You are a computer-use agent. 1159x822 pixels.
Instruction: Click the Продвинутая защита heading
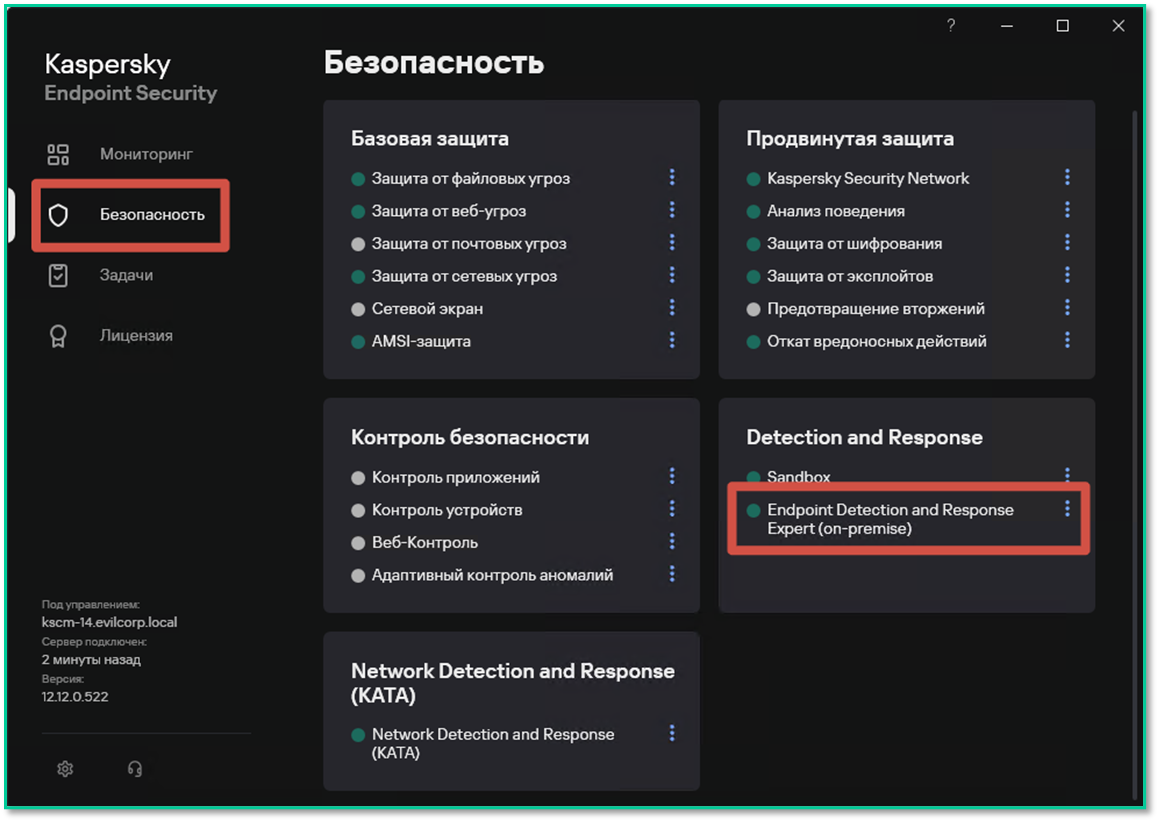(x=850, y=138)
